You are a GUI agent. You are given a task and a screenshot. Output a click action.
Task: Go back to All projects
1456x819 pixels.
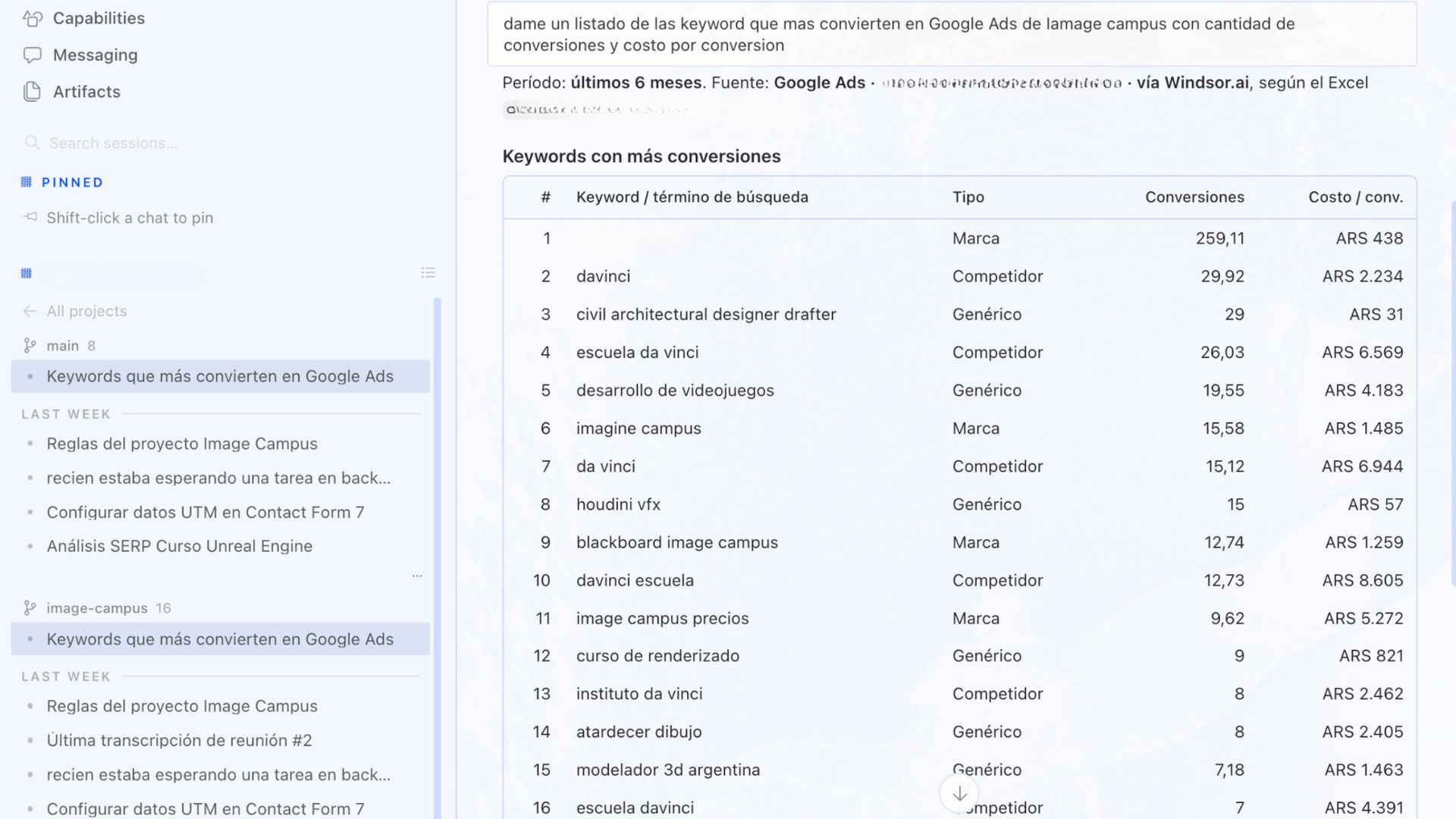[x=86, y=311]
